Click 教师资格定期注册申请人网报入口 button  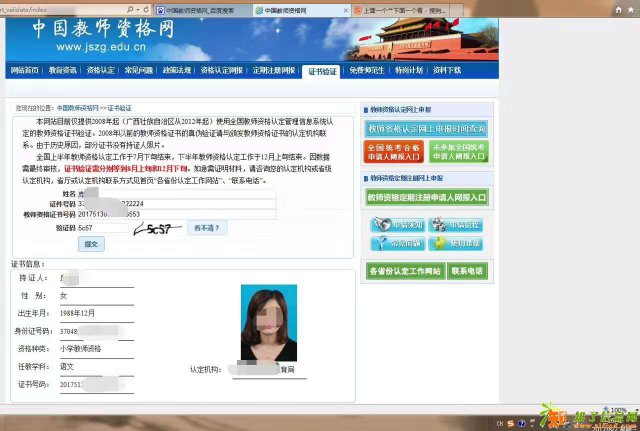pos(425,197)
